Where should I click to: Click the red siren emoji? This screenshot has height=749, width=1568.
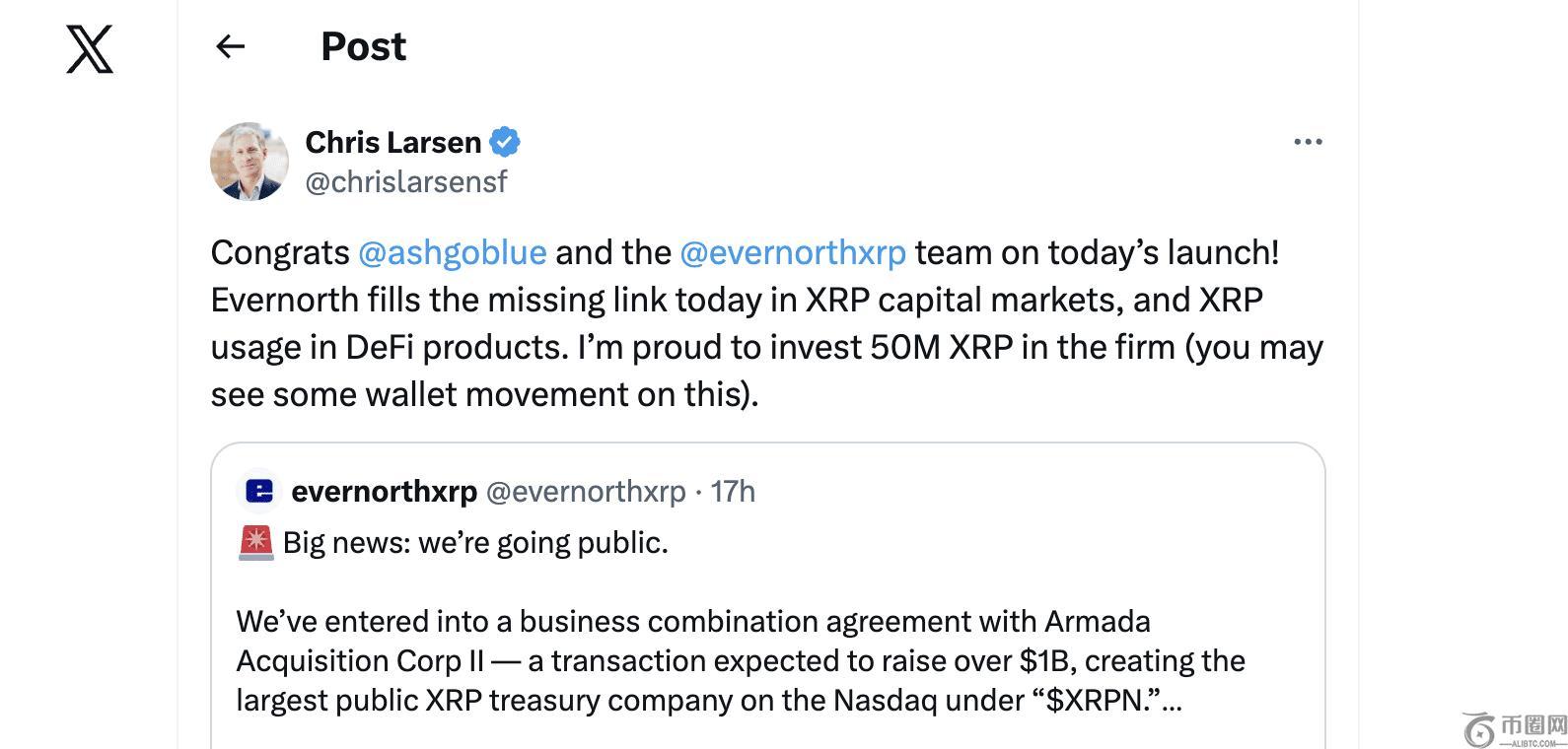256,543
